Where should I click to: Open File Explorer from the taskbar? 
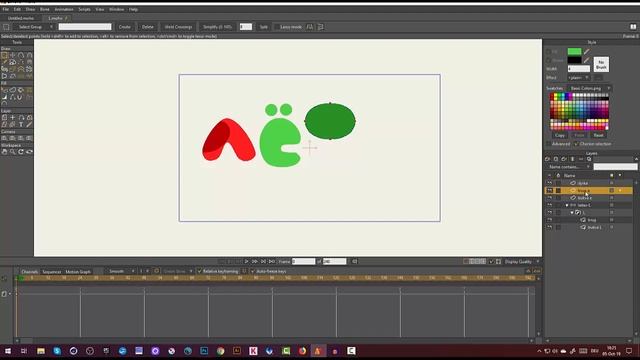tap(41, 351)
